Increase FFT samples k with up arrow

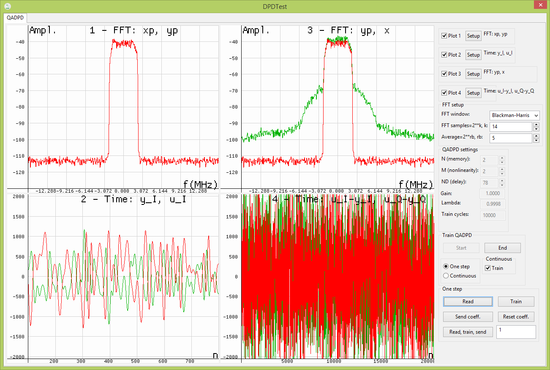pos(536,124)
